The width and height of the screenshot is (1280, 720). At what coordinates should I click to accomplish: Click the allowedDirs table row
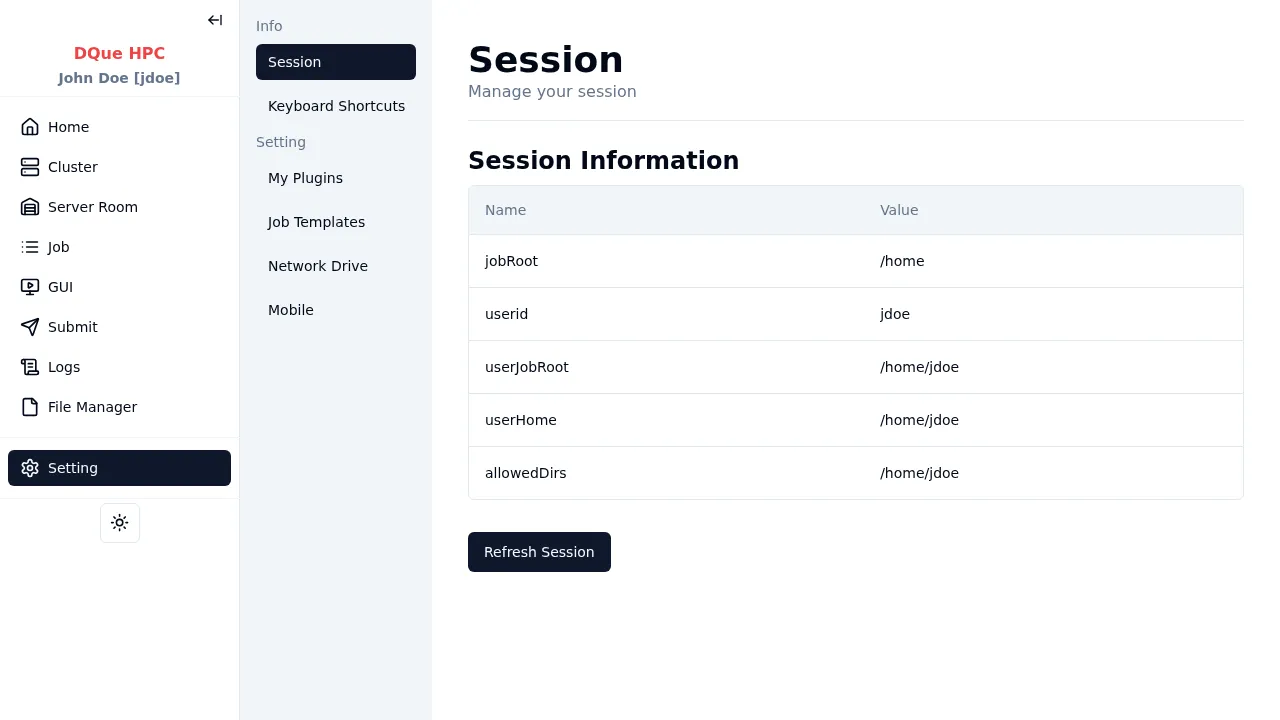click(x=855, y=473)
